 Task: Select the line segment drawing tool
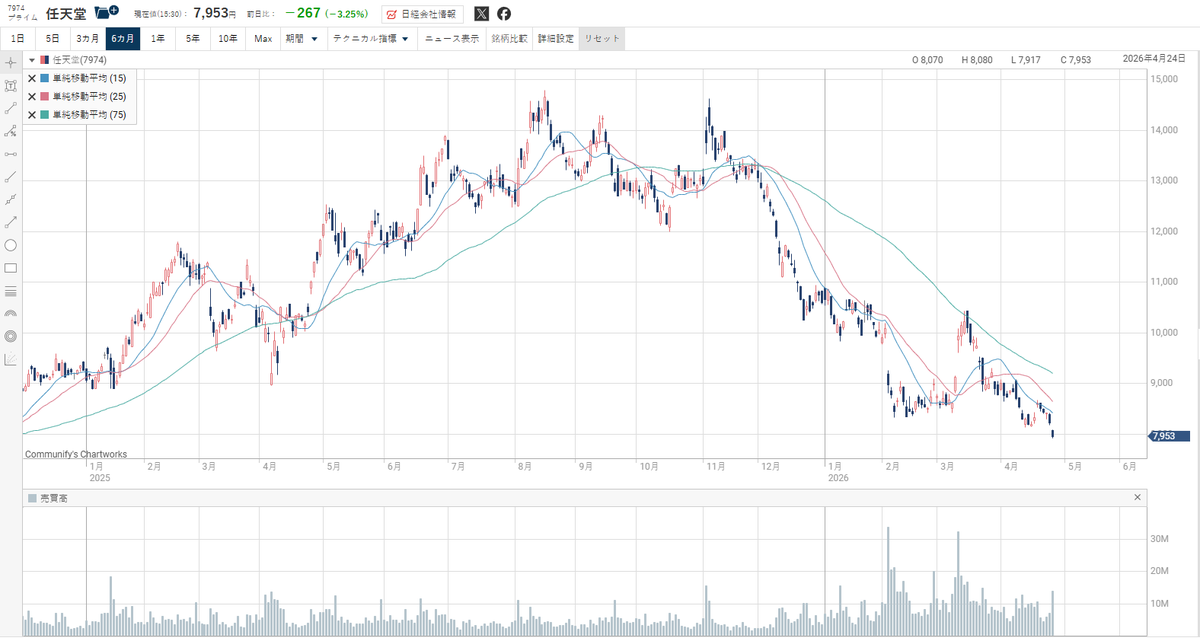(11, 108)
